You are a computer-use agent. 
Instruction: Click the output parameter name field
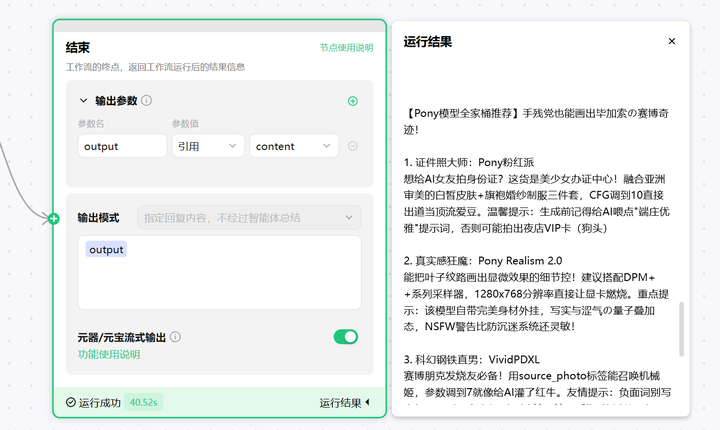pos(122,146)
